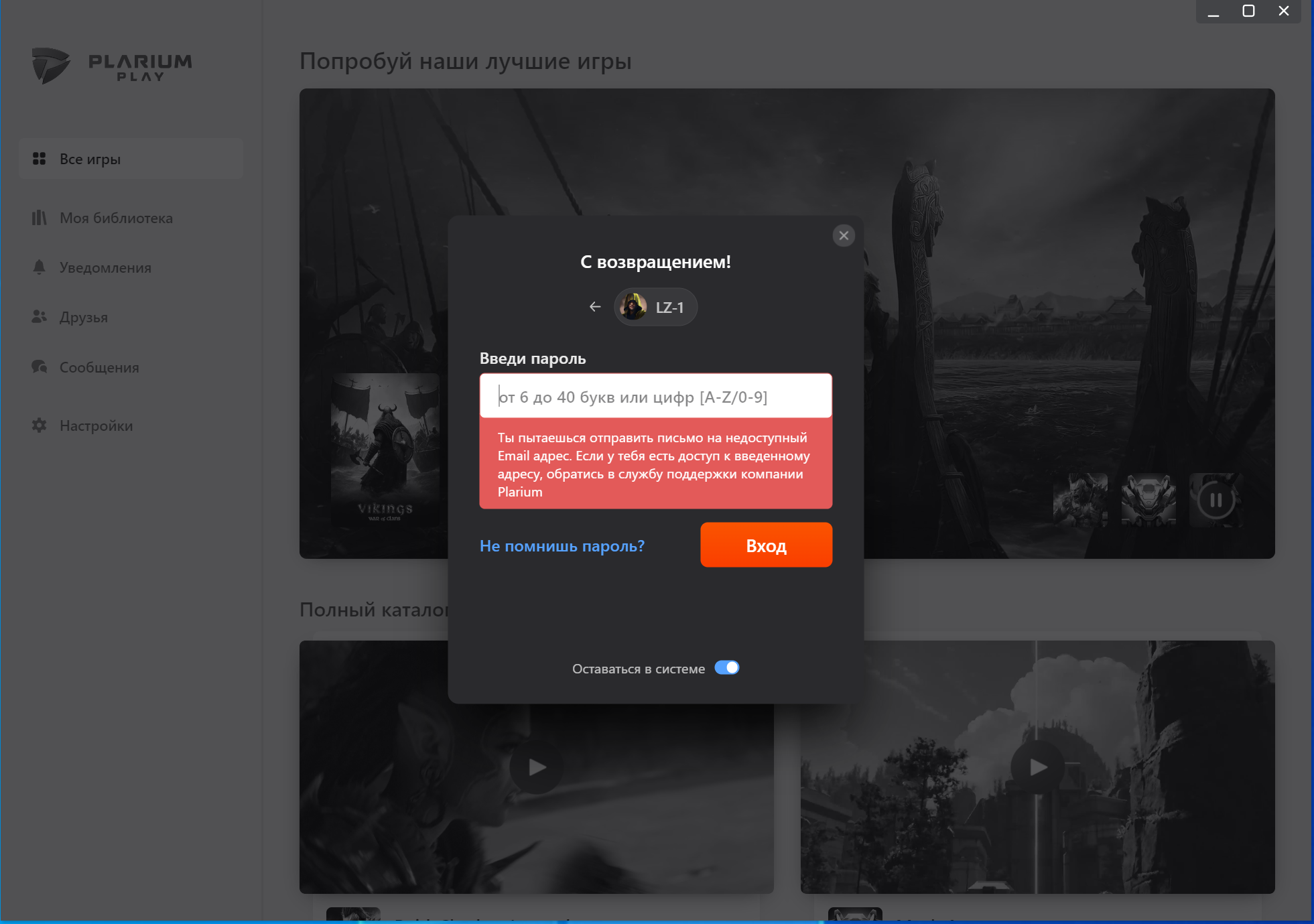Image resolution: width=1314 pixels, height=924 pixels.
Task: Pause the featured games carousel
Action: (1216, 500)
